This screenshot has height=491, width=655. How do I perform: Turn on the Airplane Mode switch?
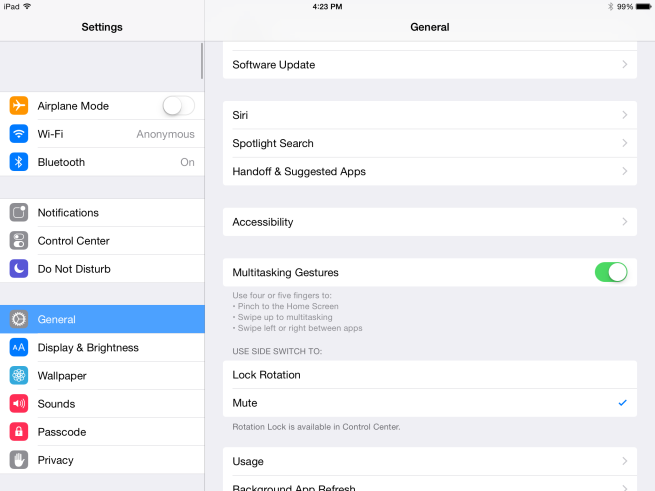tap(178, 106)
